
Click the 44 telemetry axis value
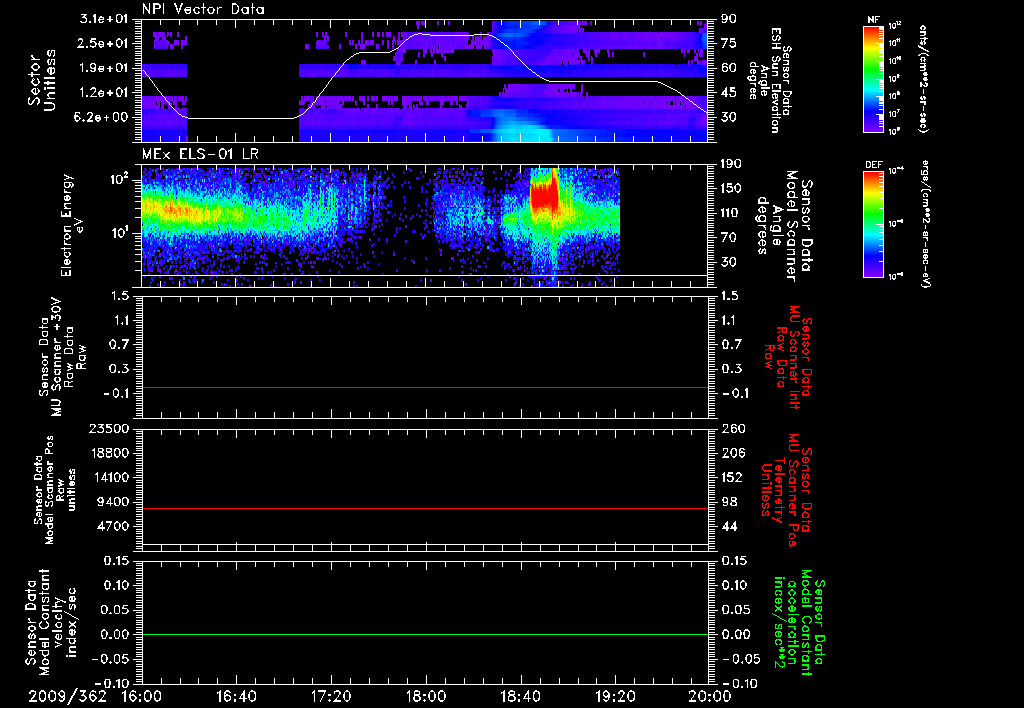(729, 526)
